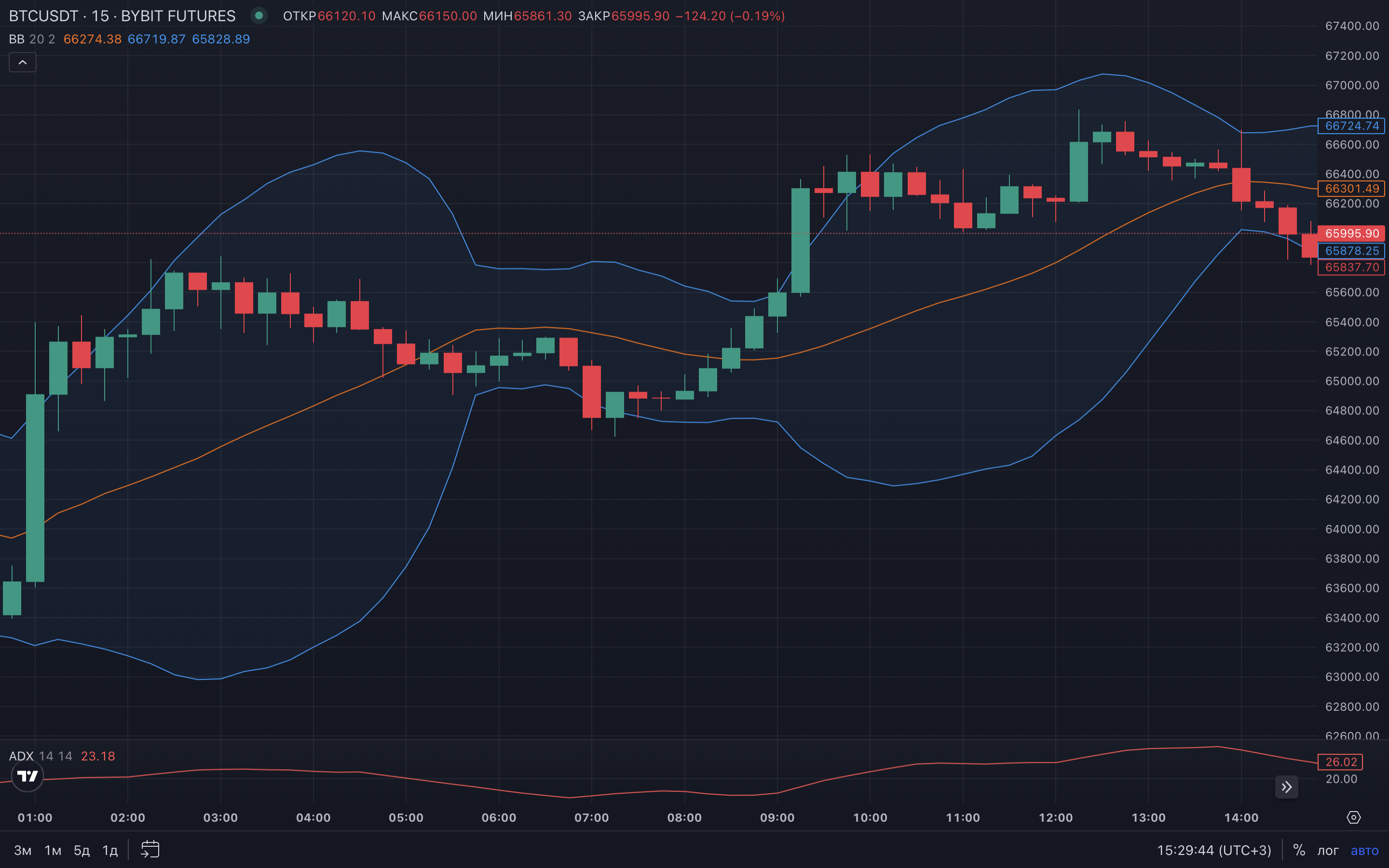
Task: Open the go-to-date calendar icon
Action: [x=150, y=849]
